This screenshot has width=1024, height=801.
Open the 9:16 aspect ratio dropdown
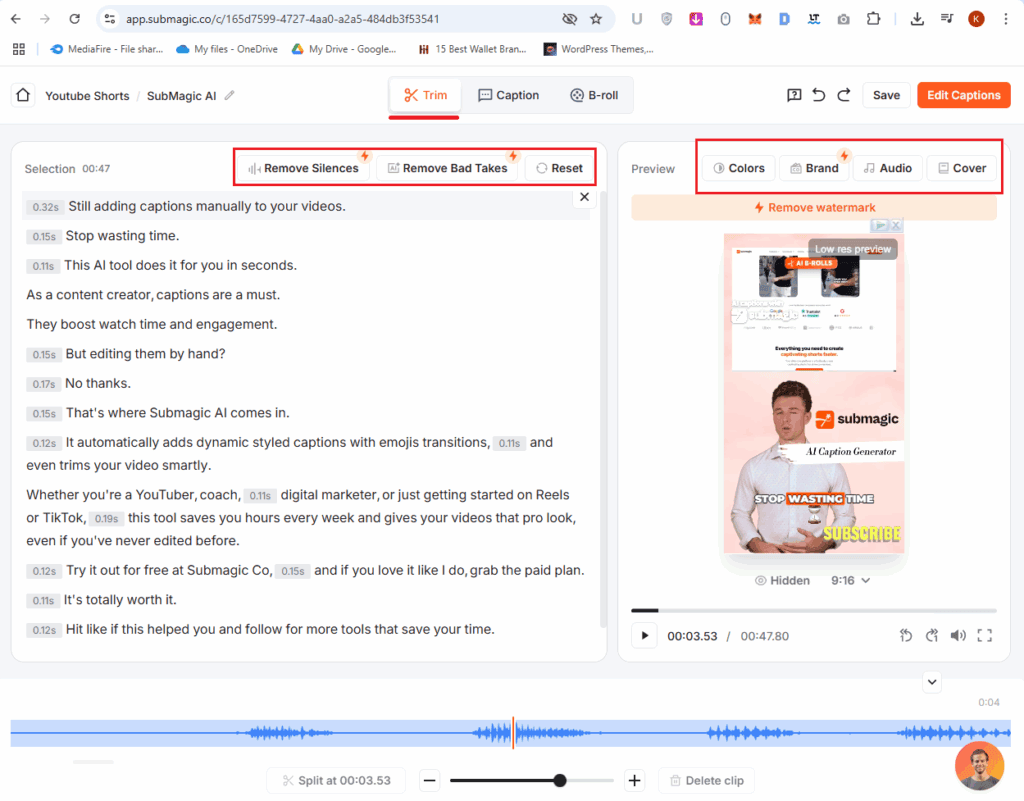(850, 580)
